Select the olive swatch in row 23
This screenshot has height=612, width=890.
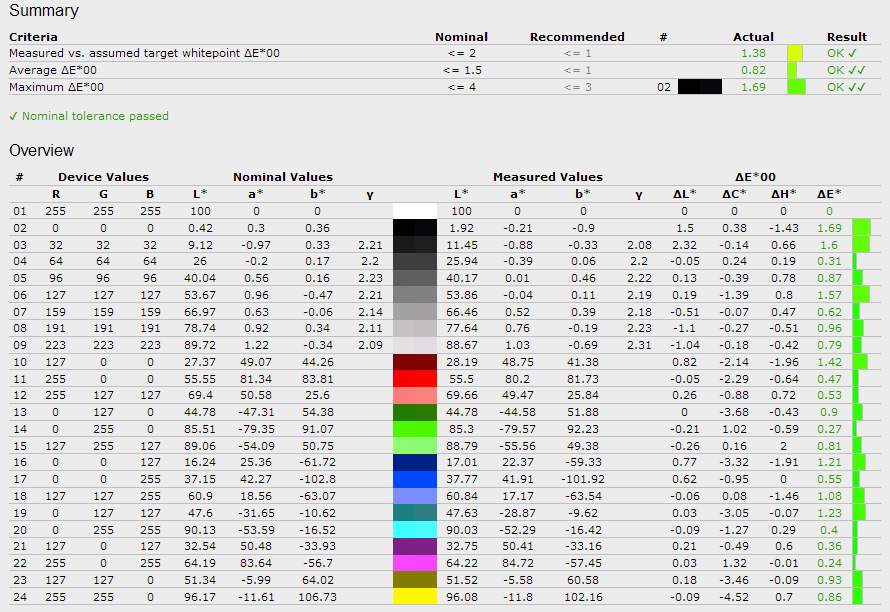tap(415, 582)
